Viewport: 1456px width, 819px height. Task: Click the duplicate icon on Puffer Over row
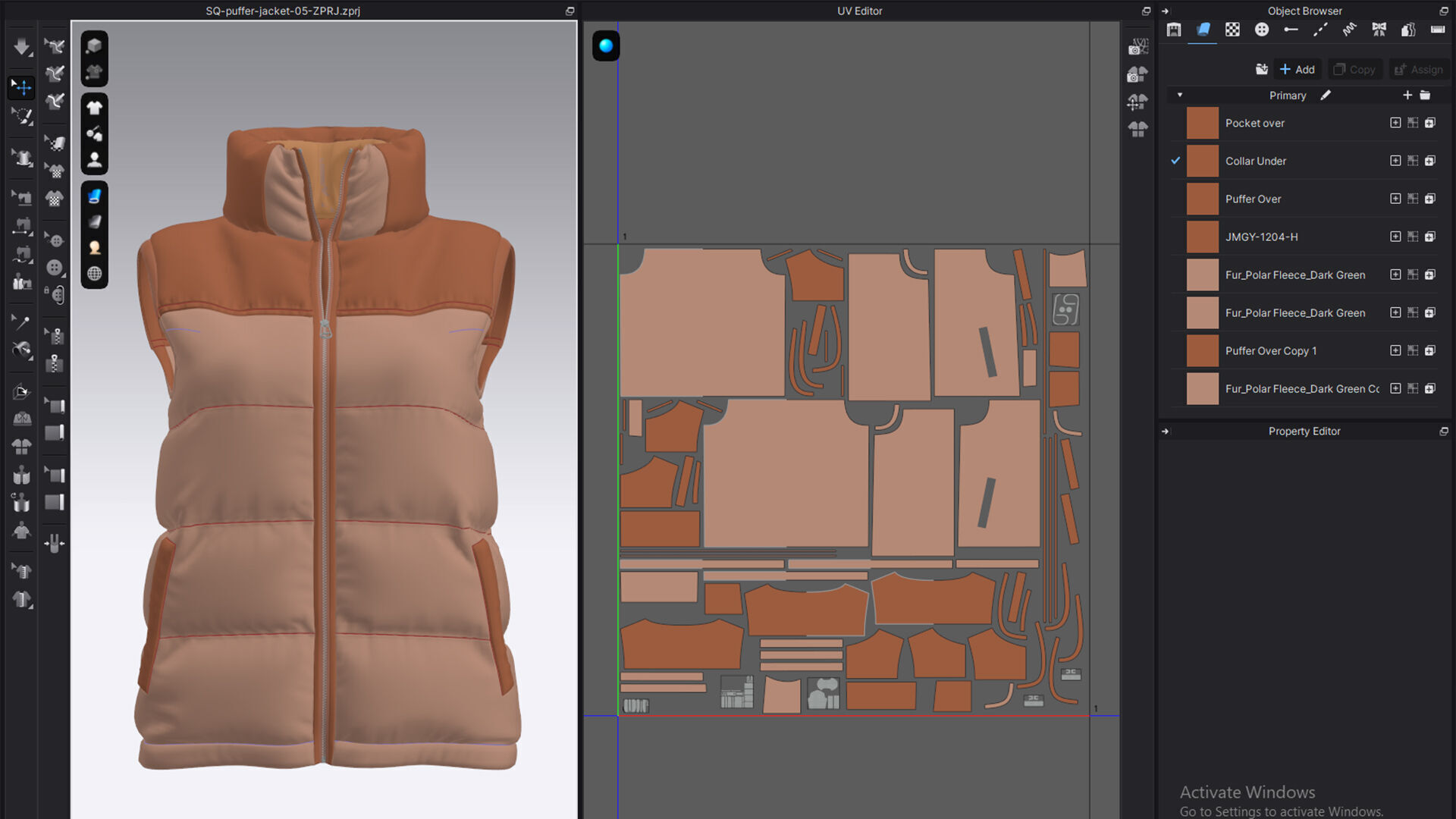click(1430, 199)
